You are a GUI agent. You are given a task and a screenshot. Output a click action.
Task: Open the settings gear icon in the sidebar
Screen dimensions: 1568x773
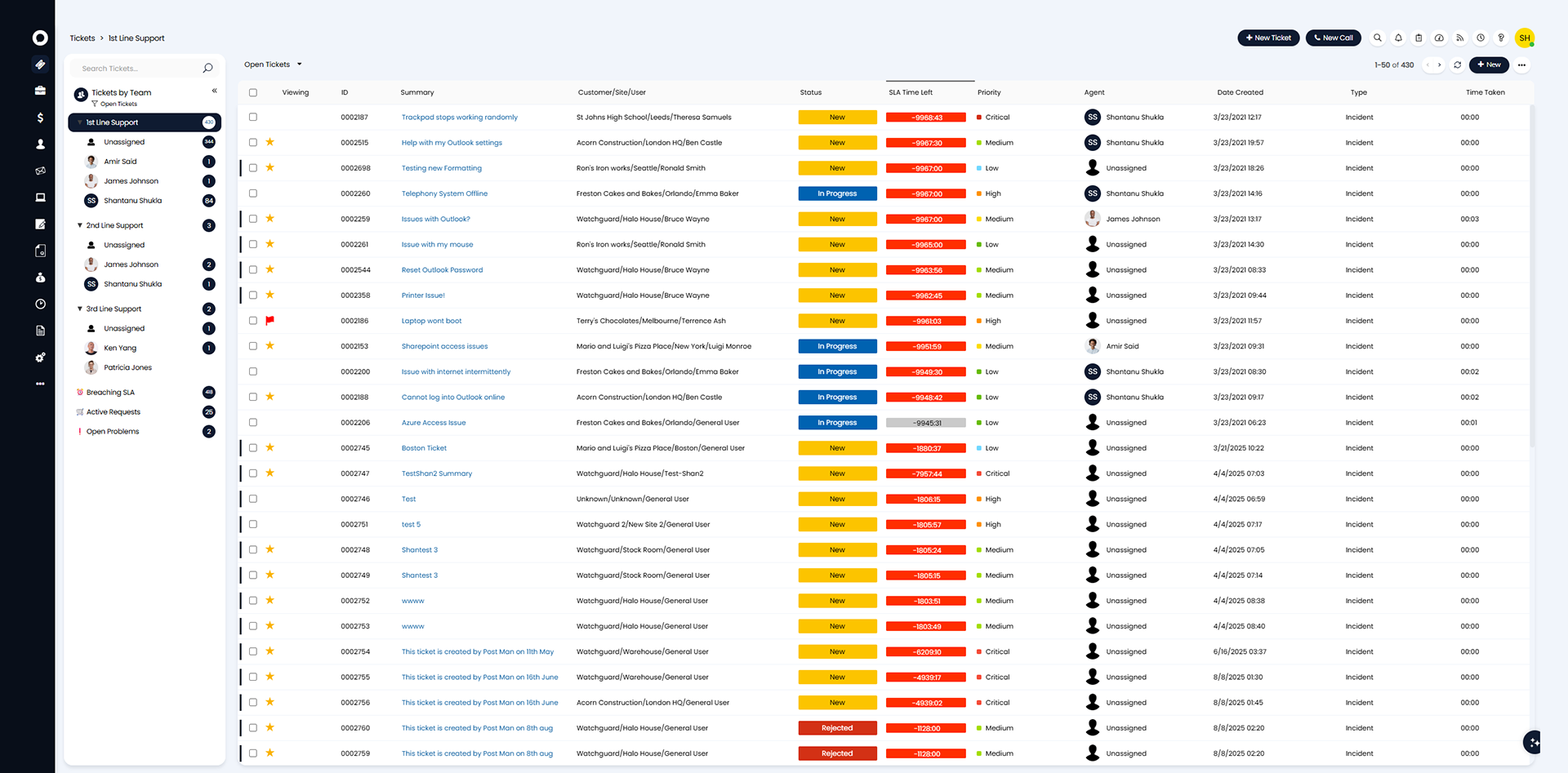tap(40, 358)
